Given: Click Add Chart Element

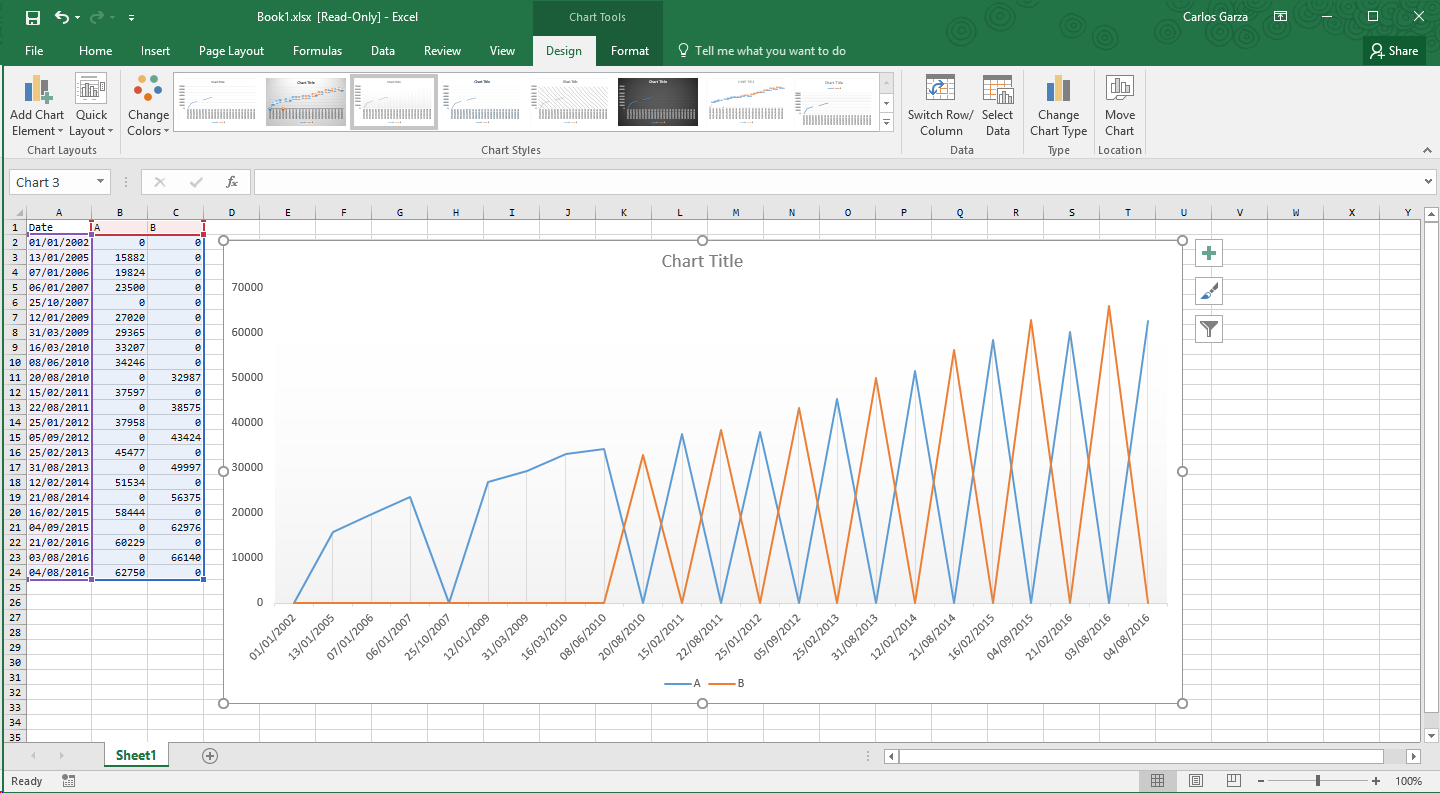Looking at the screenshot, I should (36, 104).
